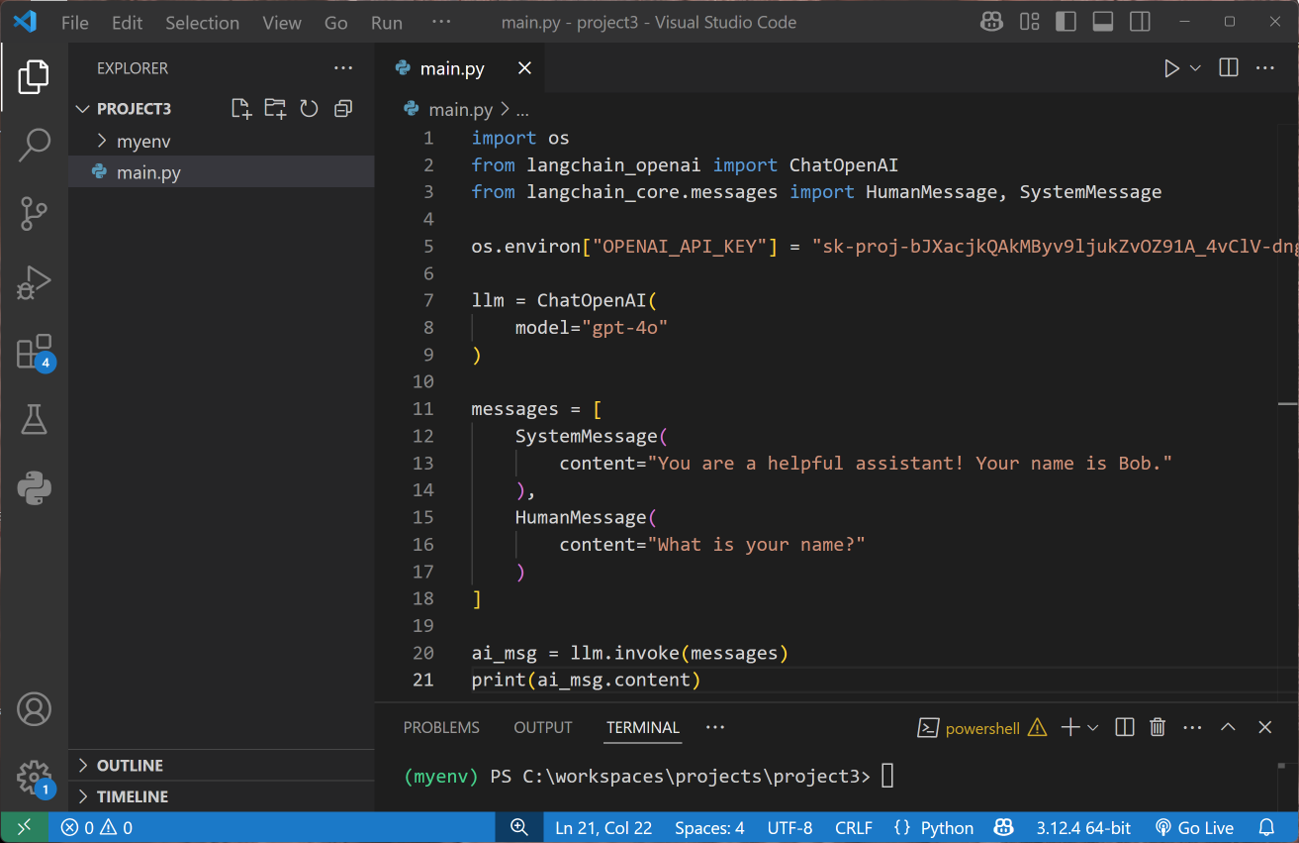The height and width of the screenshot is (843, 1299).
Task: Toggle the secondary side bar
Action: pos(1140,22)
